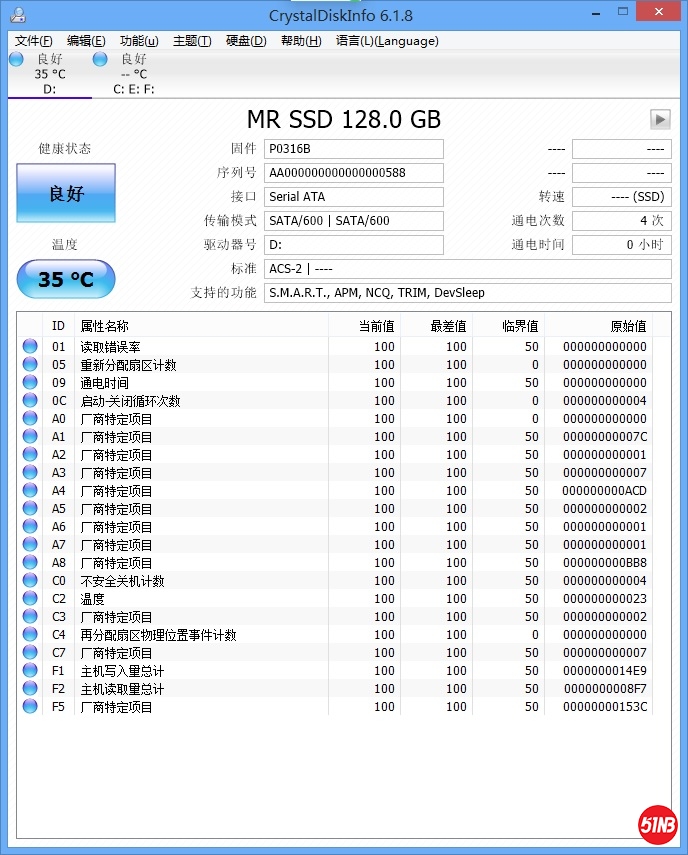Click the 良好 health status button

66,193
